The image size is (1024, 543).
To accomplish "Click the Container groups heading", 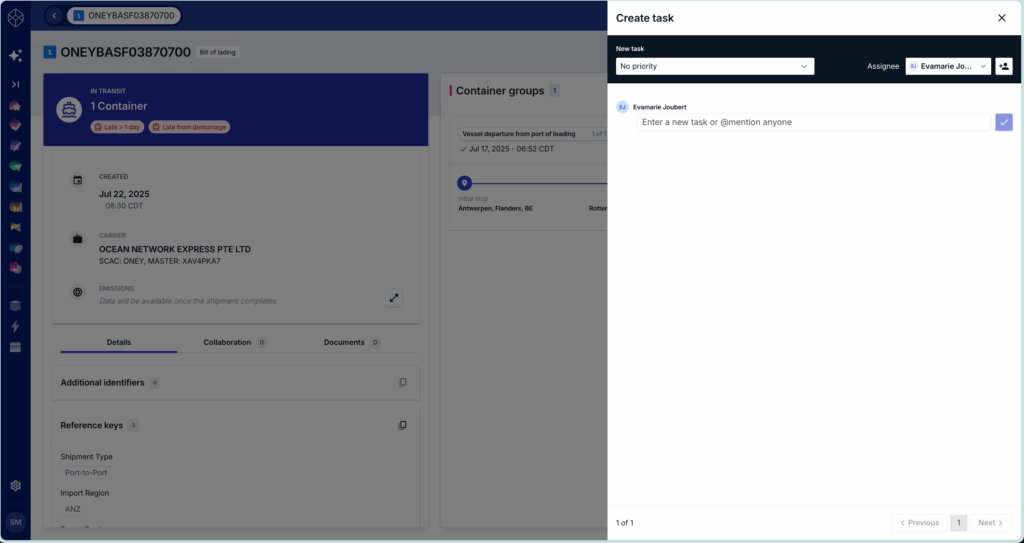I will tap(500, 91).
